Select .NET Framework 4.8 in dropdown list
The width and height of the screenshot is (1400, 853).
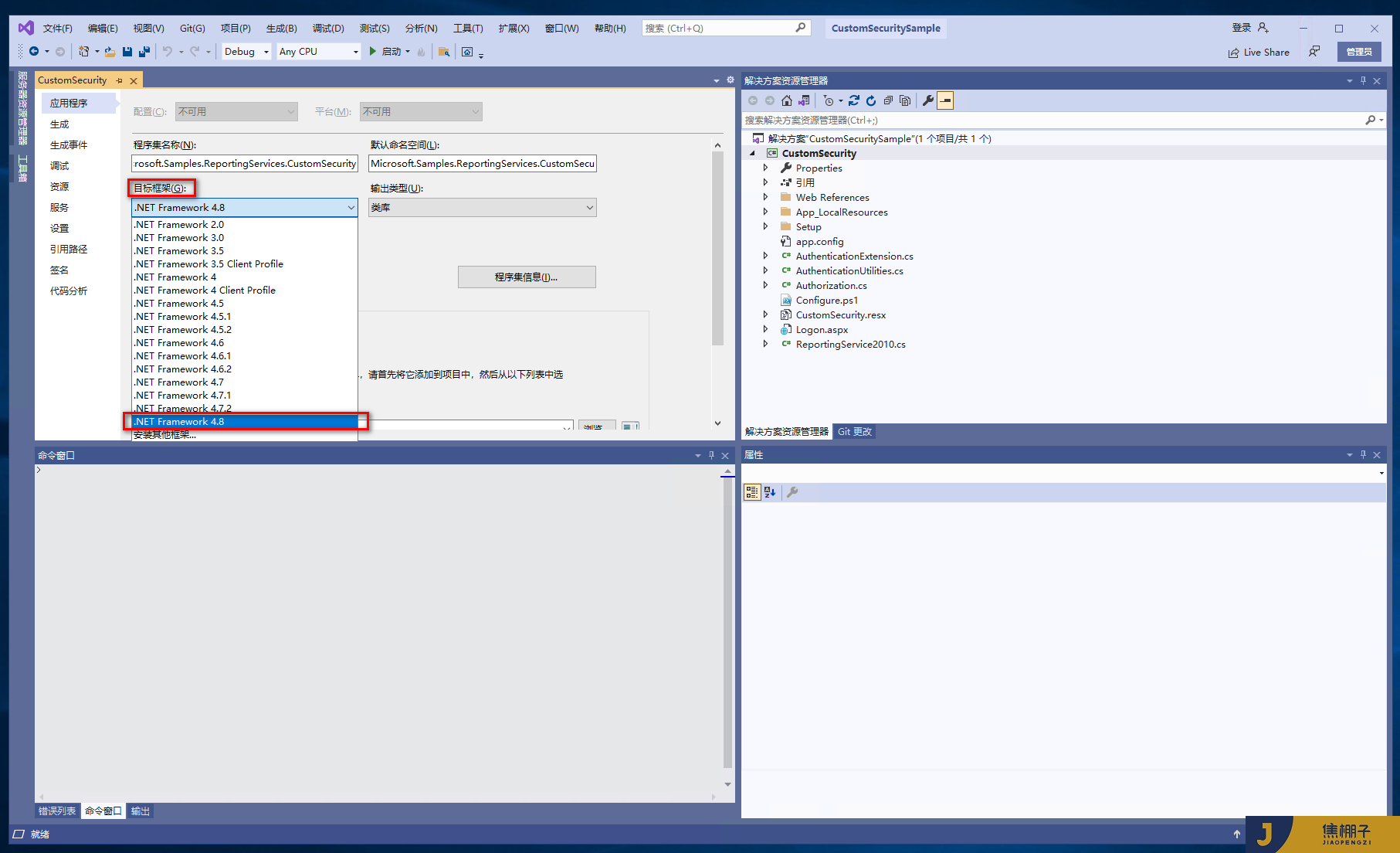(x=245, y=422)
